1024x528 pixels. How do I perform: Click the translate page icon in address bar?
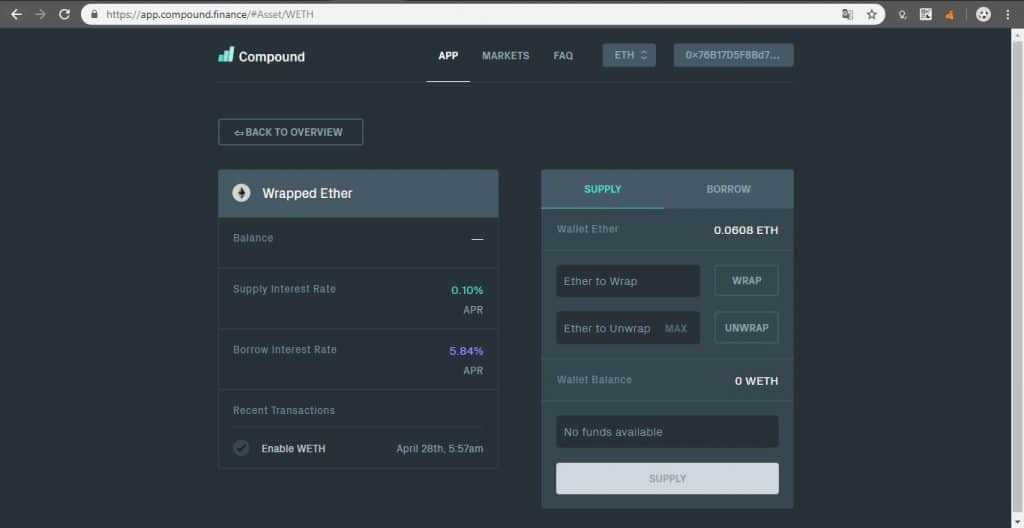point(848,14)
